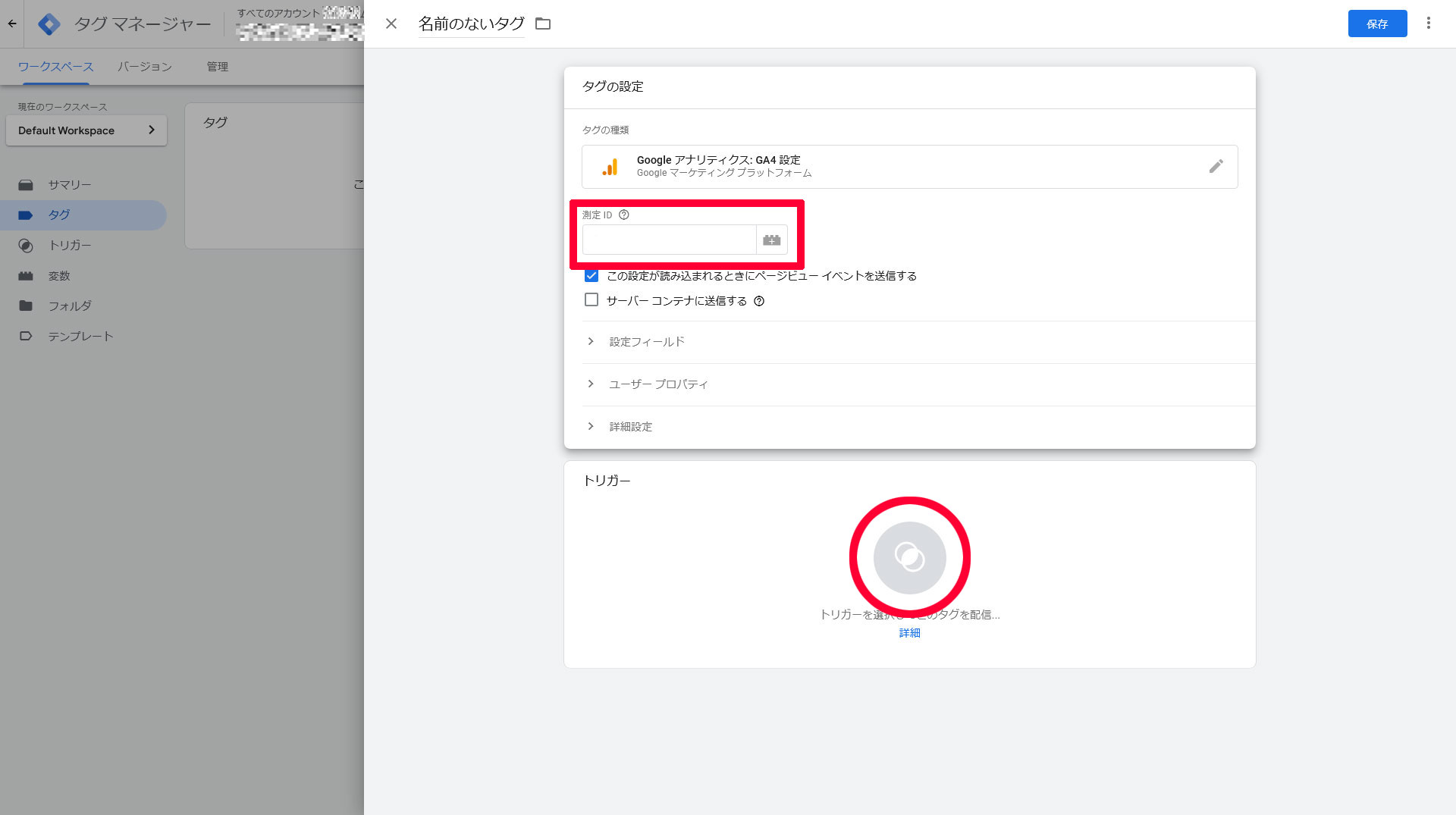Close the tag editor panel

(391, 24)
